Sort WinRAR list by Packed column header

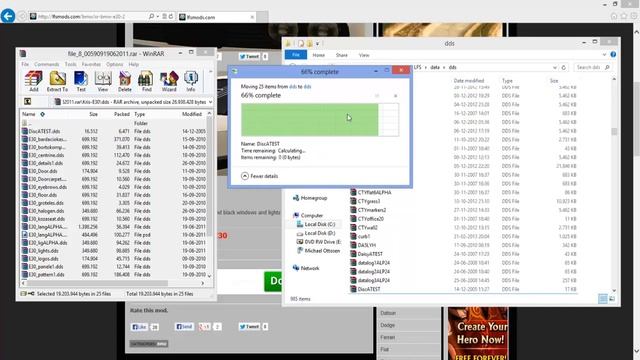[x=122, y=114]
